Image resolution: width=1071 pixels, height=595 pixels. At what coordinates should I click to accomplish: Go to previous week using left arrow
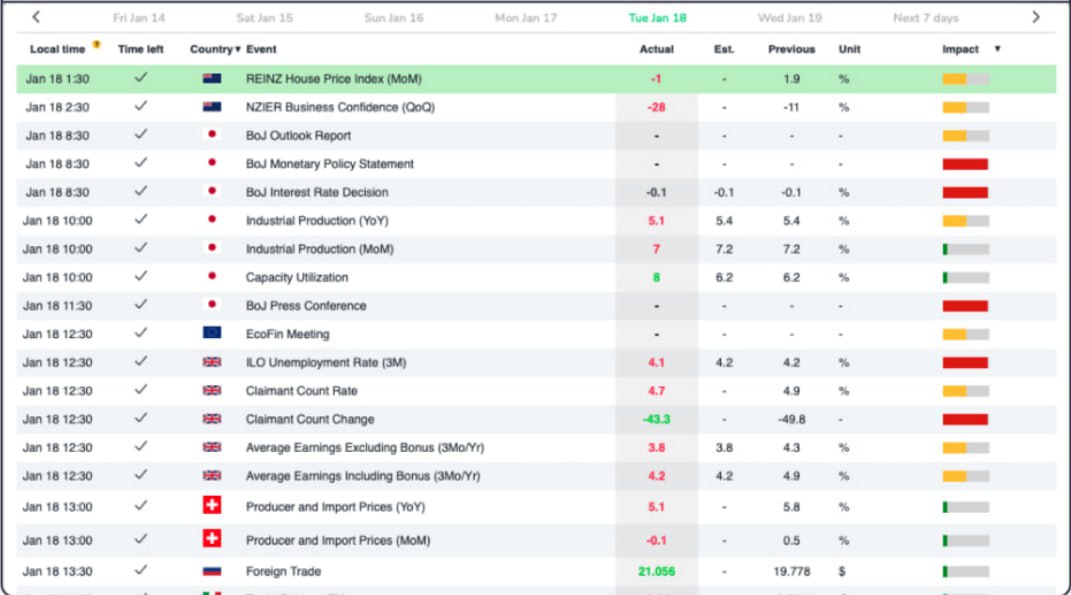pos(36,17)
